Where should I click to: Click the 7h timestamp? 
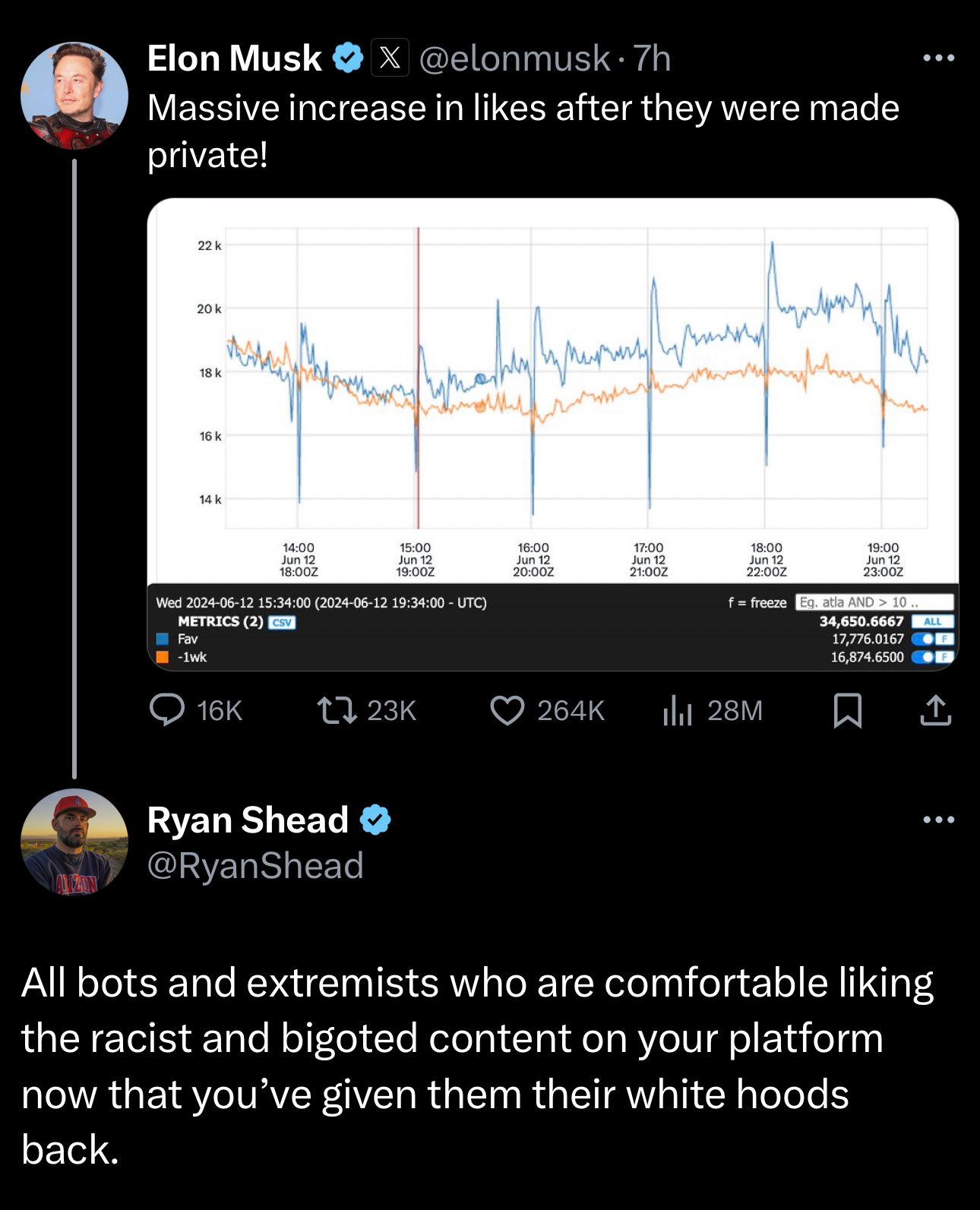(x=653, y=58)
